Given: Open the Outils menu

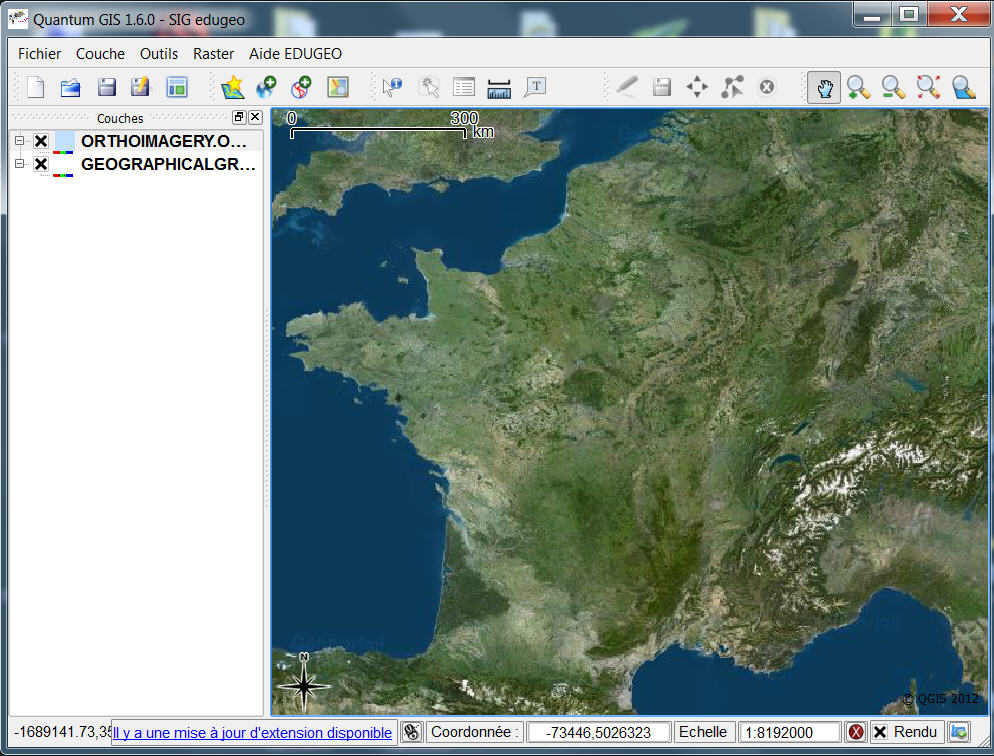Looking at the screenshot, I should (158, 54).
